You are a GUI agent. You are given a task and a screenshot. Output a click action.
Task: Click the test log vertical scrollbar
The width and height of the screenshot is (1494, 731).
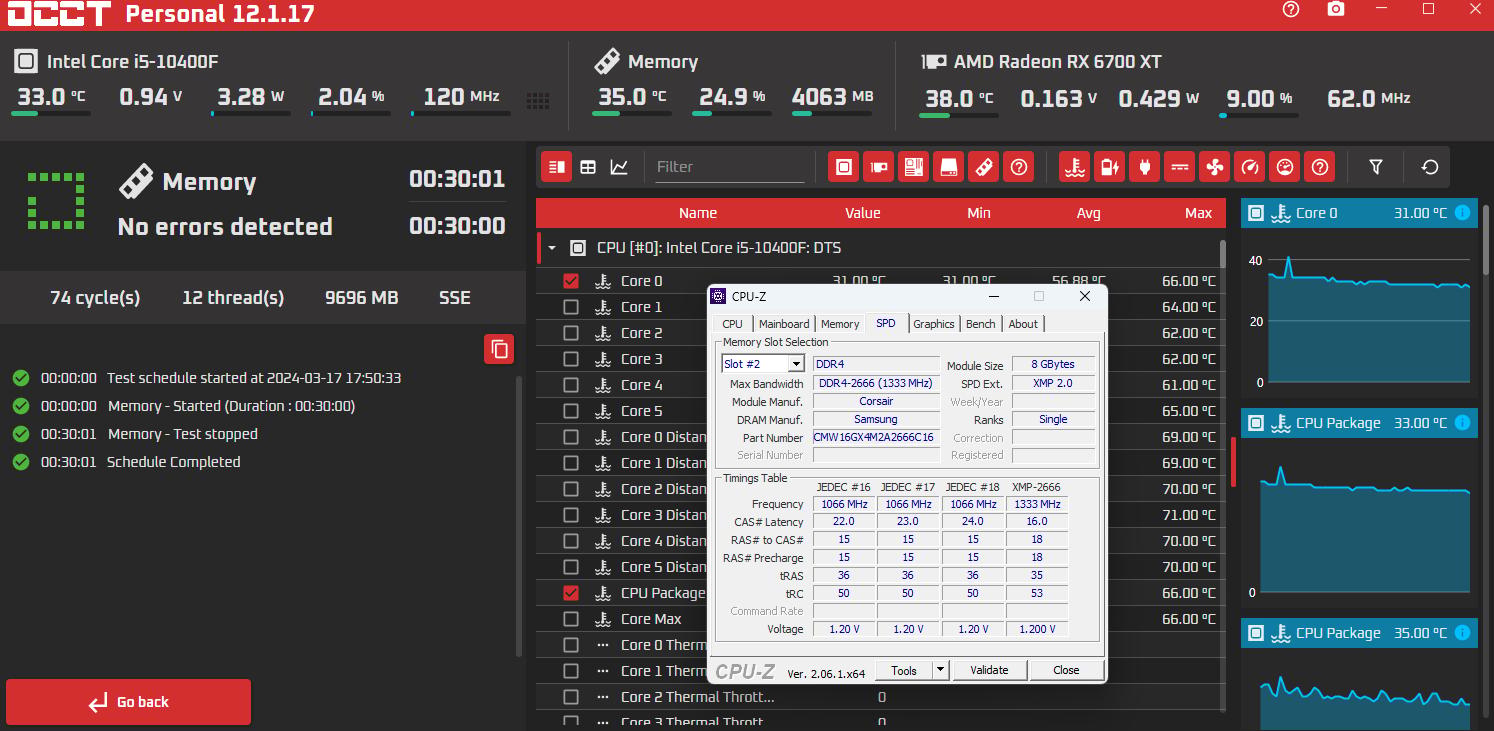click(x=518, y=515)
